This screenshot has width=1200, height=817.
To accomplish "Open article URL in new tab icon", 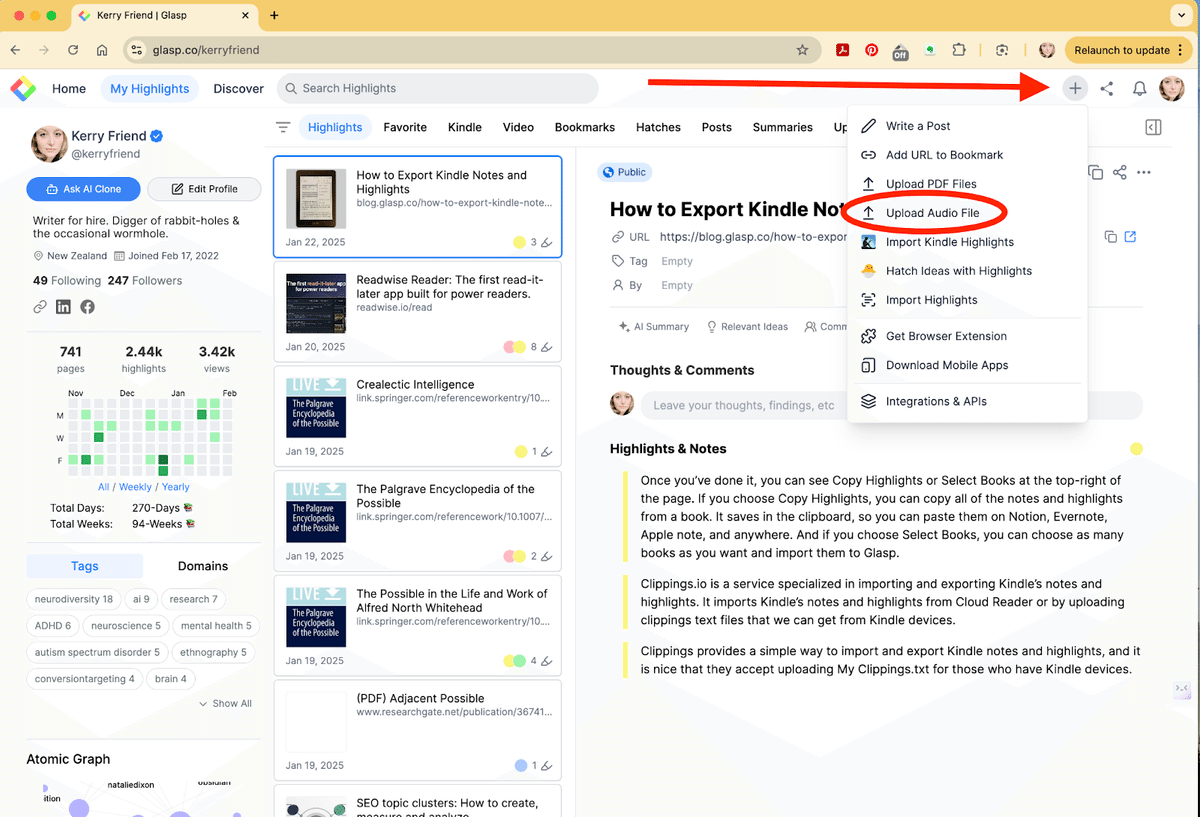I will 1131,237.
